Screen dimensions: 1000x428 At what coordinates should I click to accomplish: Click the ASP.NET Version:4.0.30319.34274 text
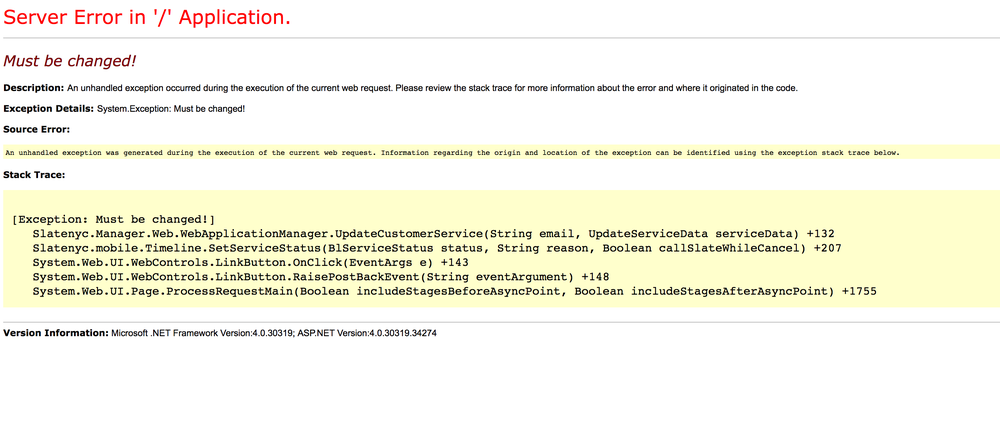click(366, 334)
